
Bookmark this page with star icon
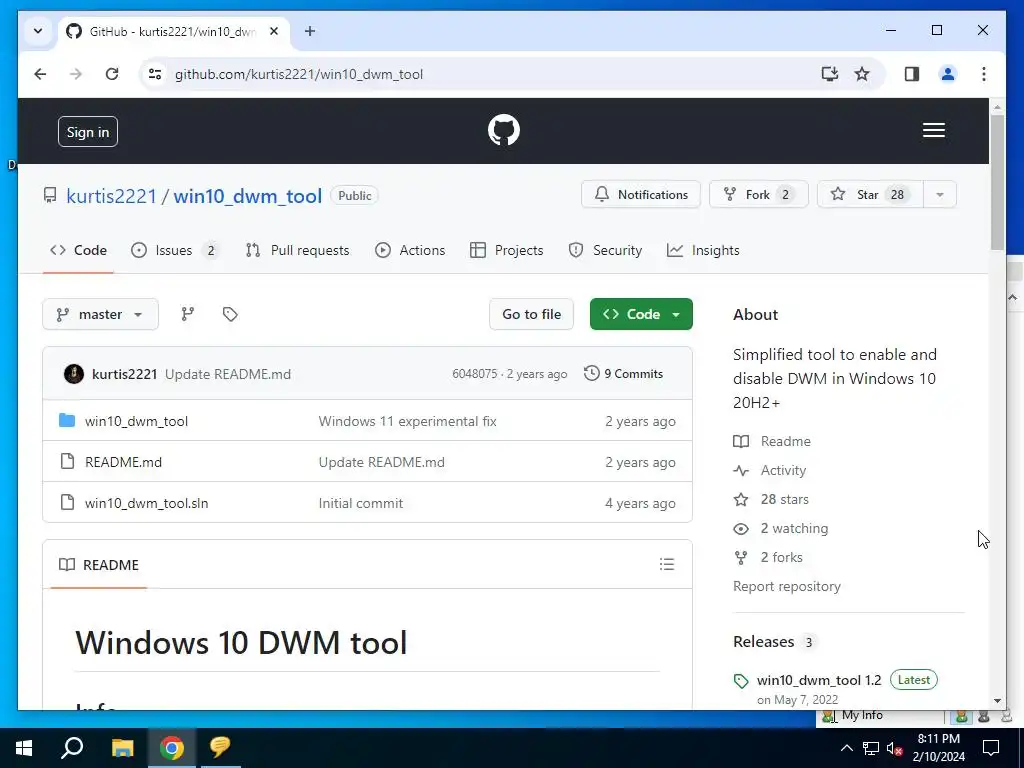pos(862,74)
